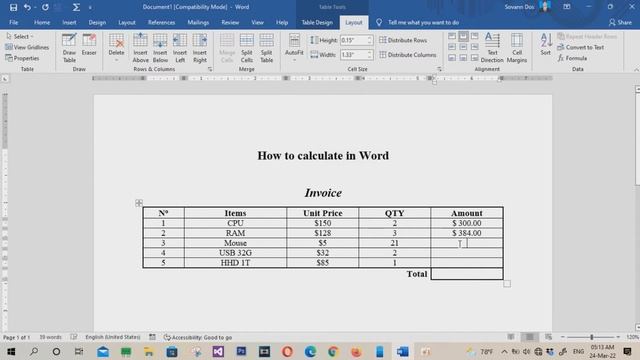Click Split Table
Screen dimensions: 640x360
[267, 48]
